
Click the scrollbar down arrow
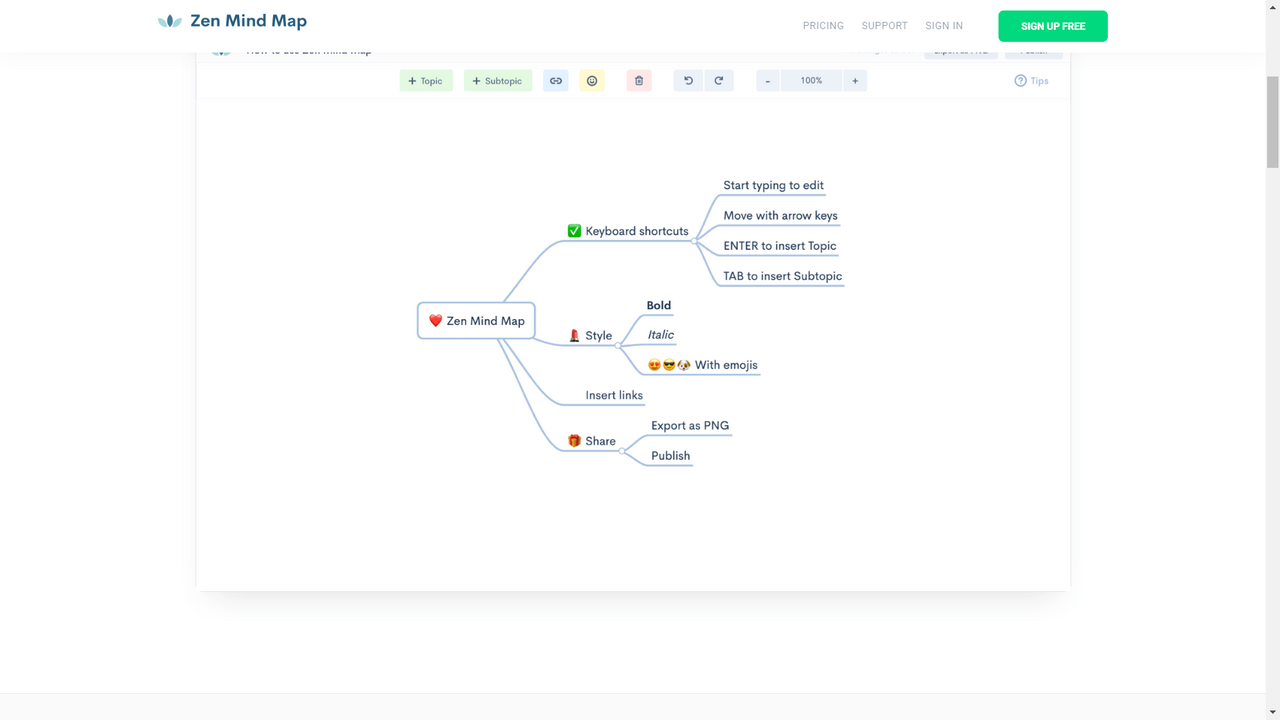pyautogui.click(x=1272, y=712)
